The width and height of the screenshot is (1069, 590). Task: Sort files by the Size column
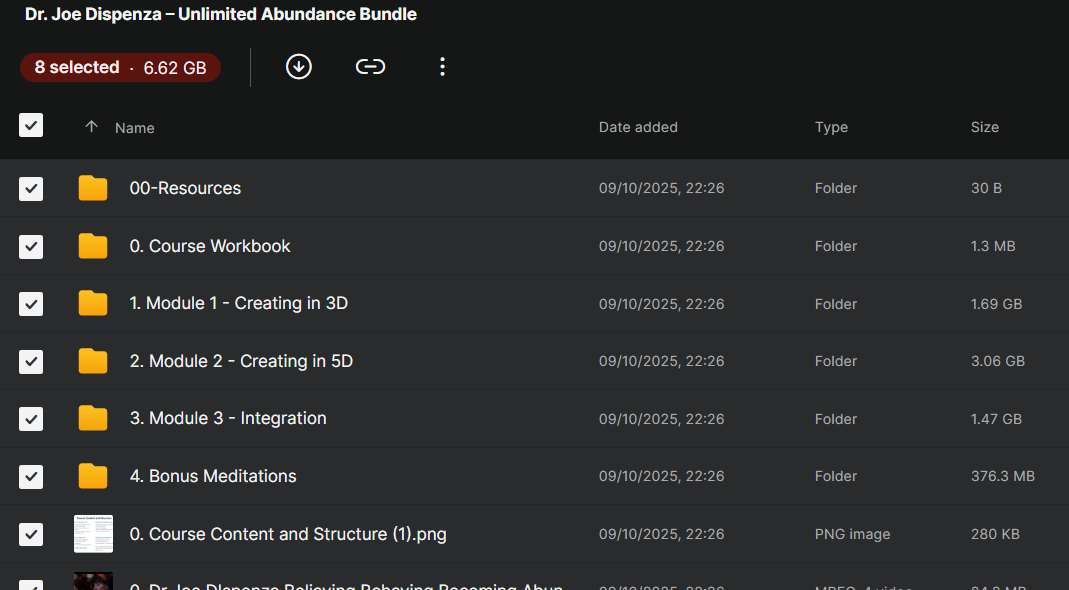click(x=984, y=127)
